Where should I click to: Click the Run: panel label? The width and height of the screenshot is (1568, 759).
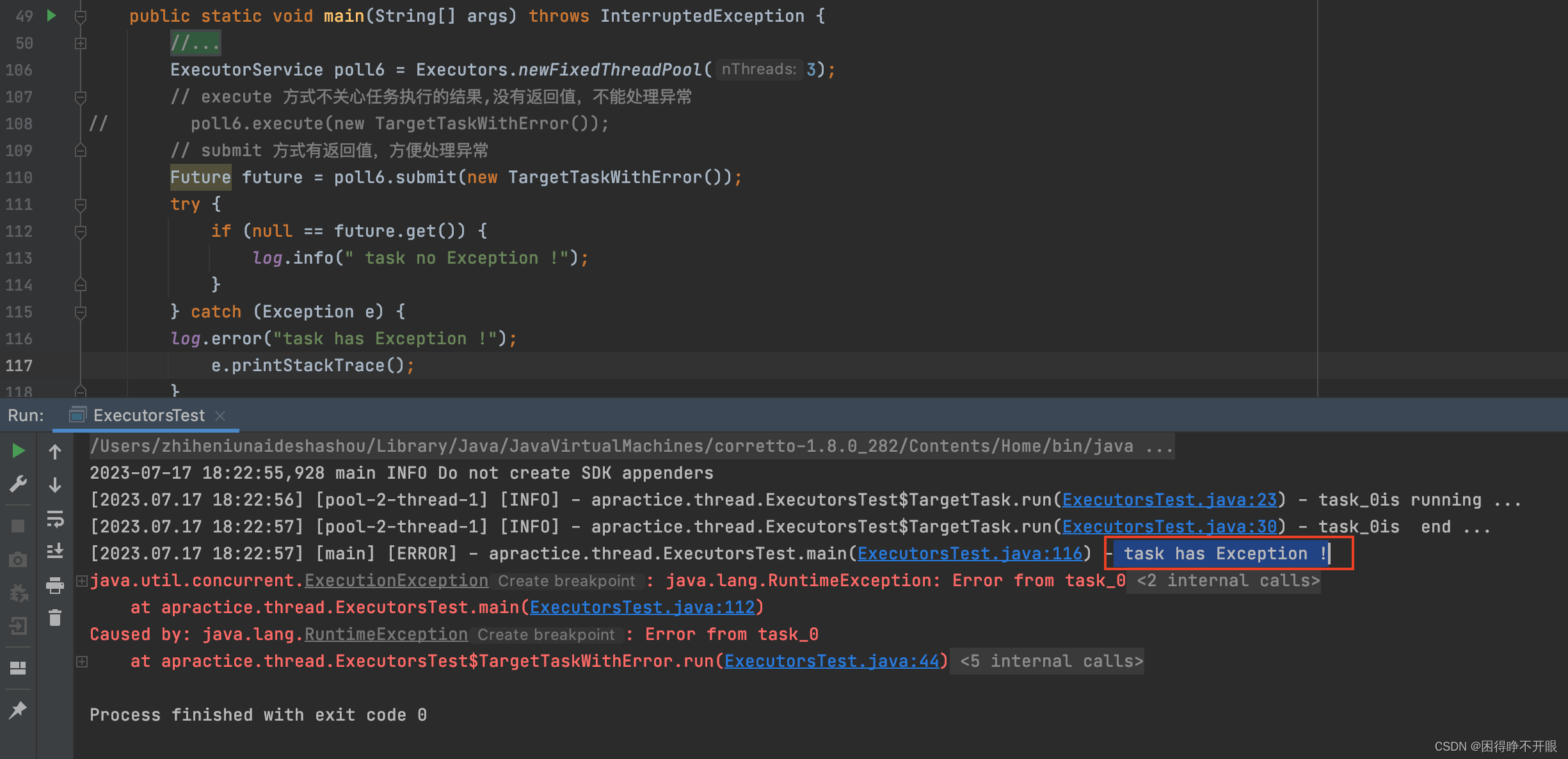[26, 415]
